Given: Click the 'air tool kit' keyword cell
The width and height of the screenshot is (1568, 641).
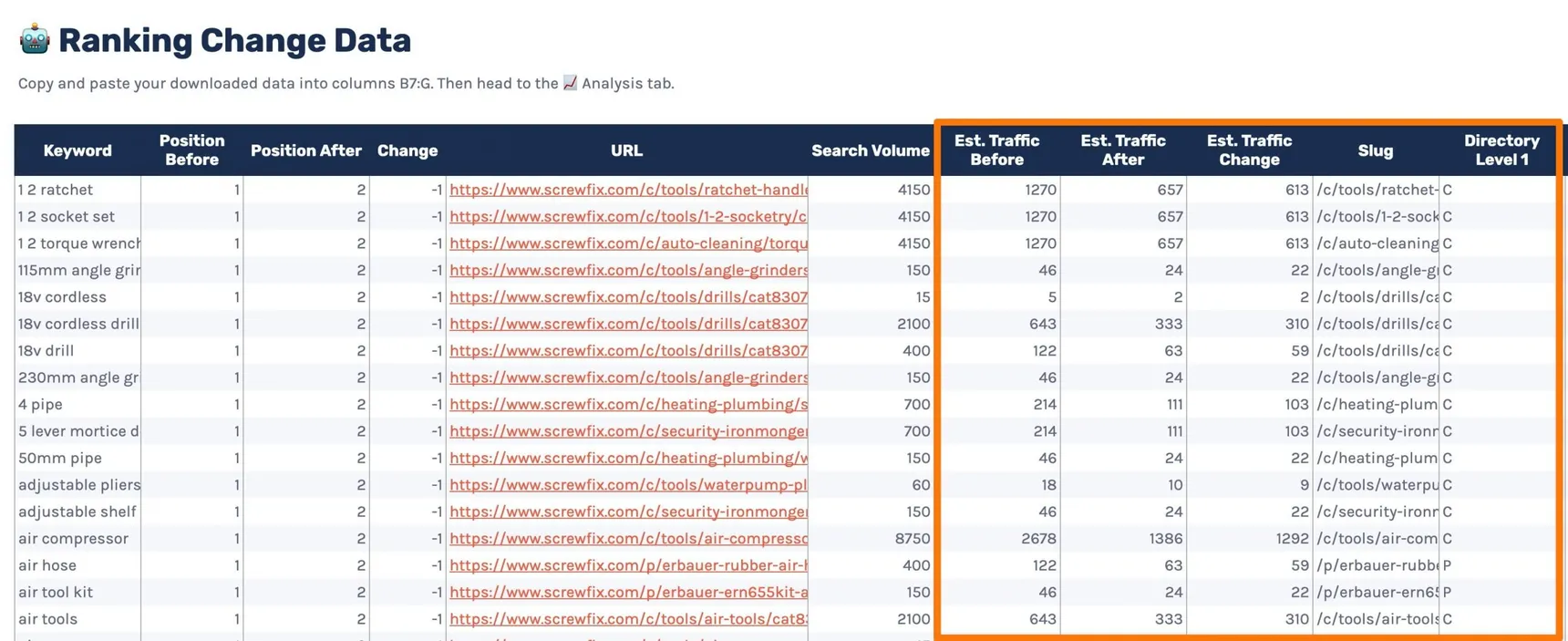Looking at the screenshot, I should click(77, 592).
